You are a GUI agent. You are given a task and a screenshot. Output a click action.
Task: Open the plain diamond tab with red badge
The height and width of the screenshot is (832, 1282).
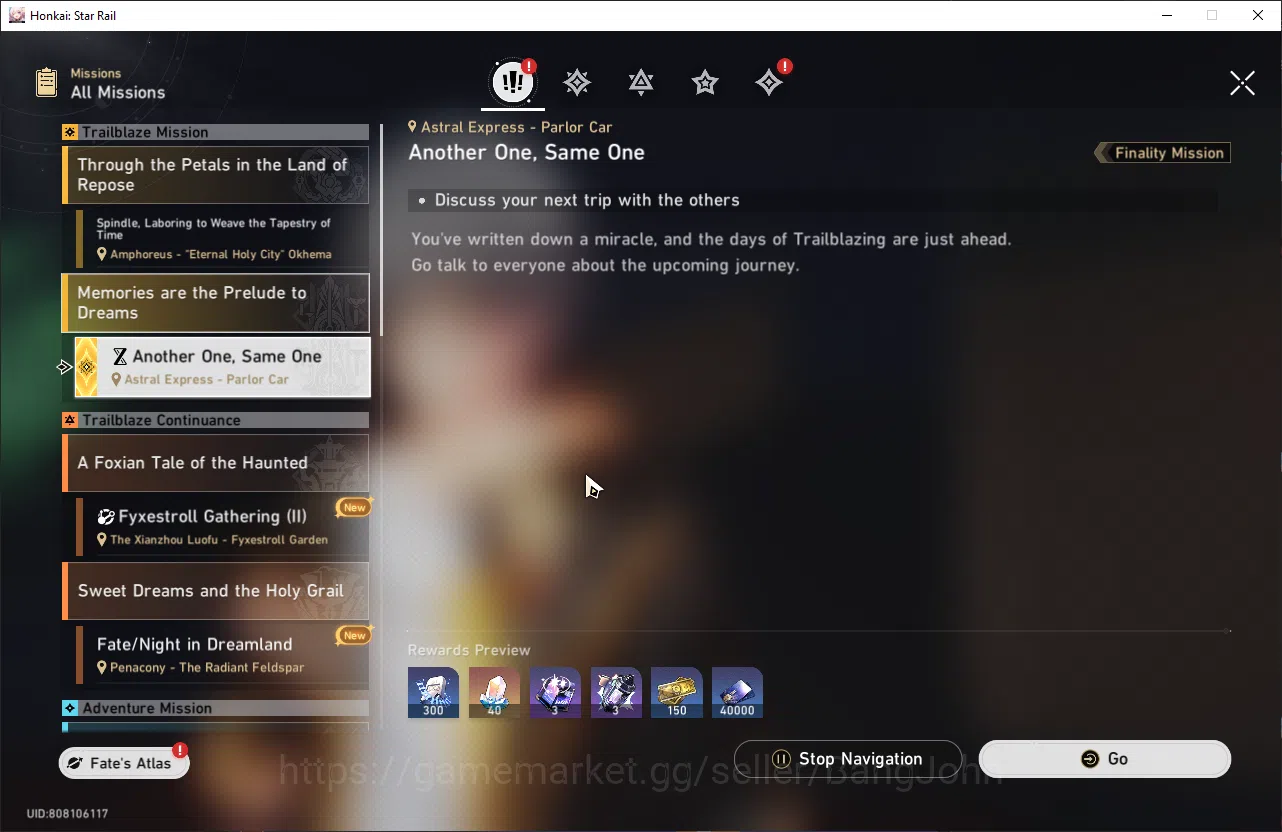pos(769,83)
